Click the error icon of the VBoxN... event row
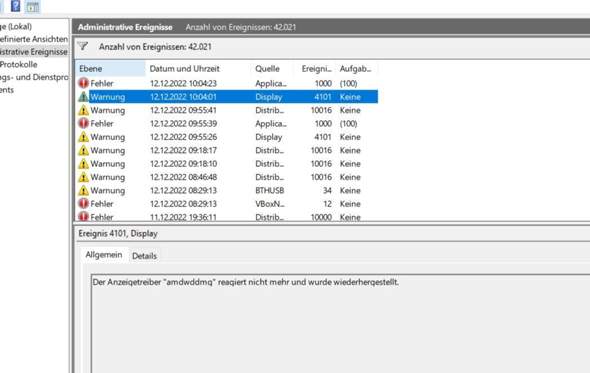This screenshot has width=590, height=373. pos(84,204)
